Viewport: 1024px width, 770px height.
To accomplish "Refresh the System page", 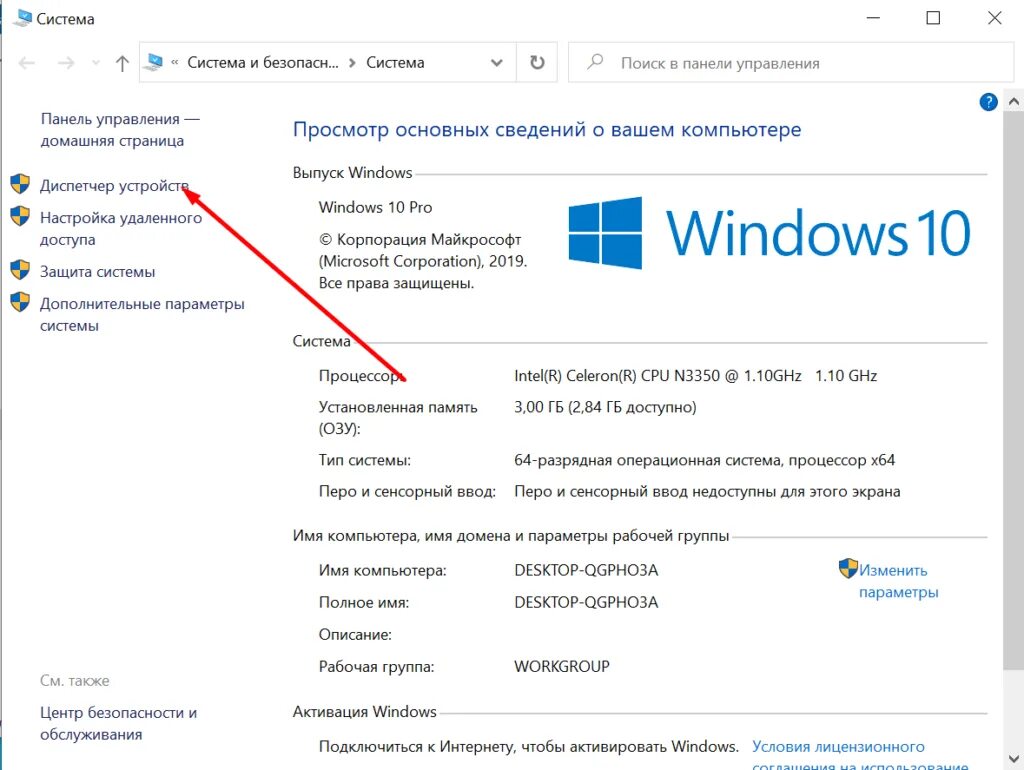I will [537, 63].
